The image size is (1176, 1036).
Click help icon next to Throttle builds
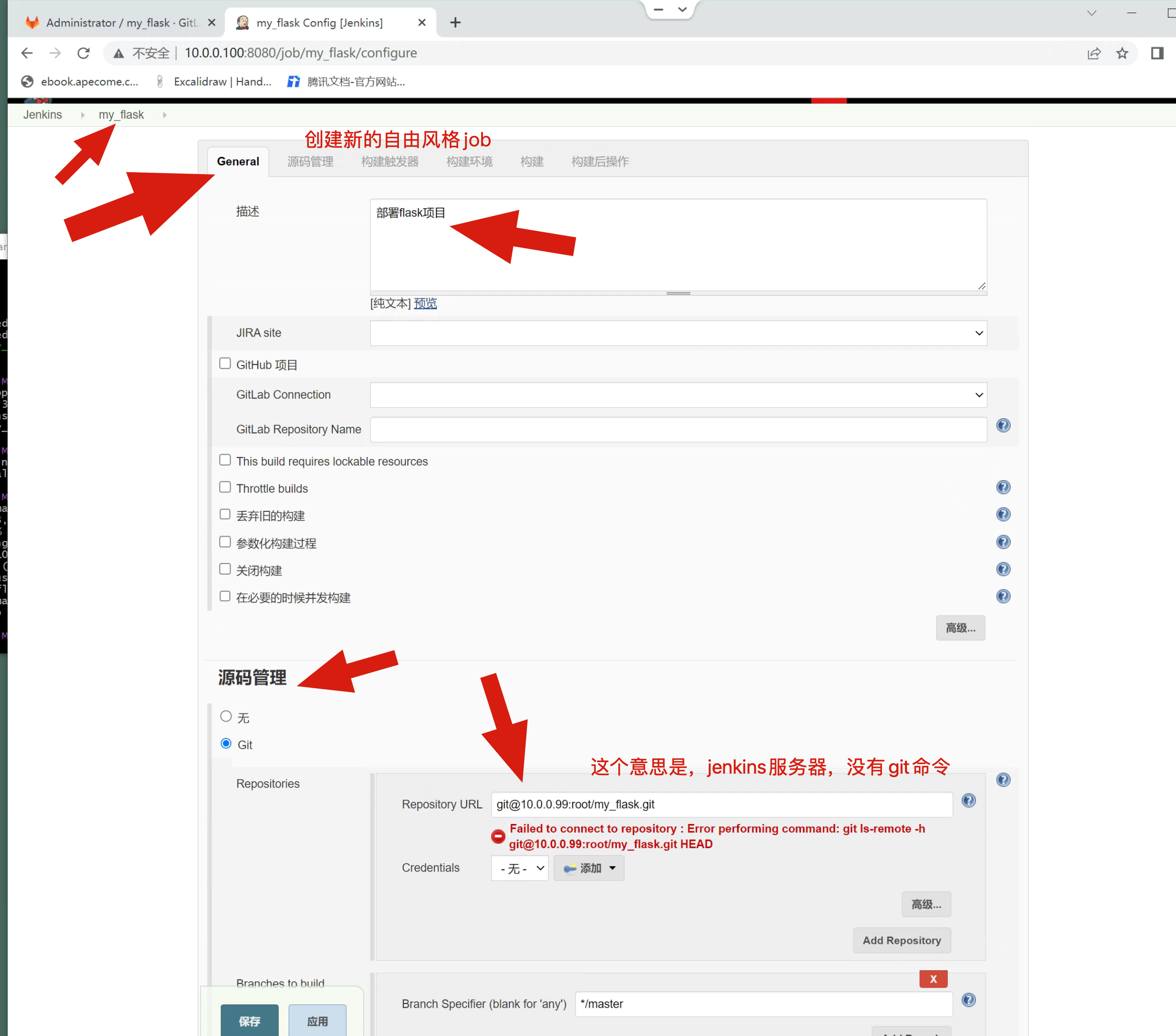coord(1003,487)
